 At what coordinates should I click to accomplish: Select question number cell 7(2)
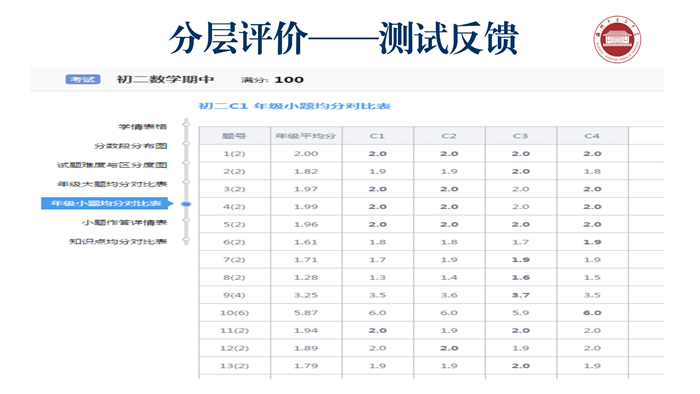pyautogui.click(x=234, y=260)
